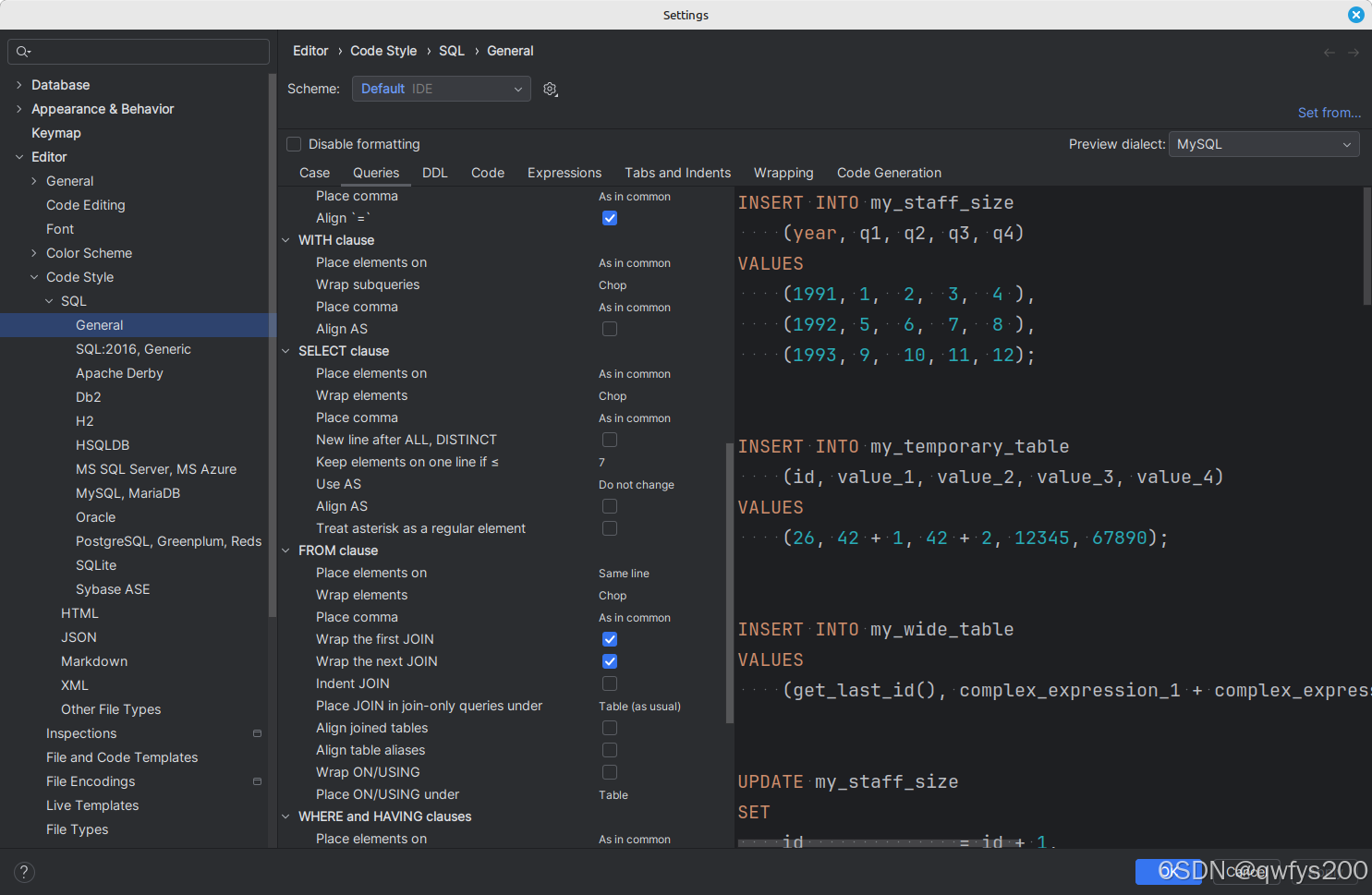Image resolution: width=1372 pixels, height=895 pixels.
Task: Go forward with the right arrow icon
Action: [1354, 53]
